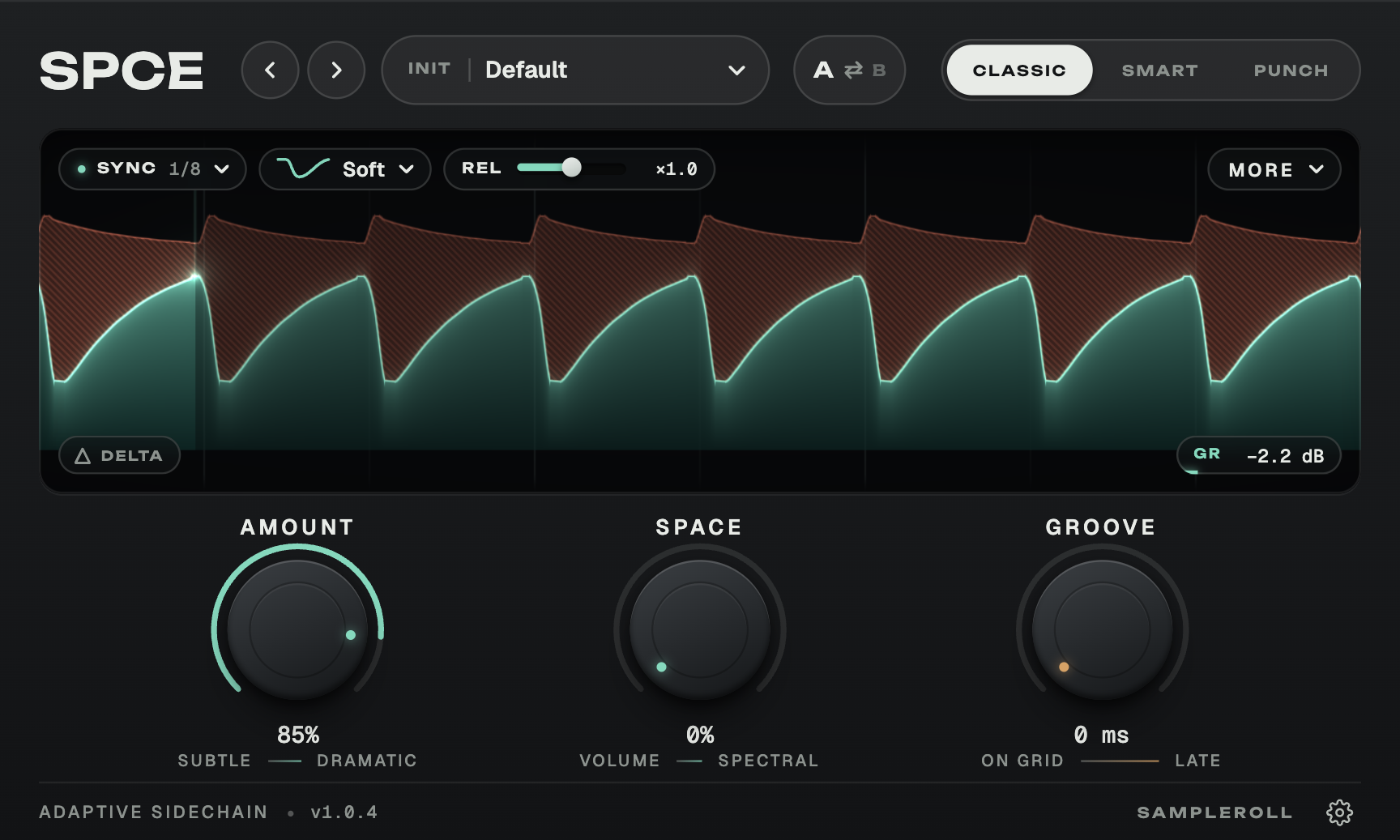Click the GR -2.2 dB readout
Screen dimensions: 1400x840
coord(1258,455)
